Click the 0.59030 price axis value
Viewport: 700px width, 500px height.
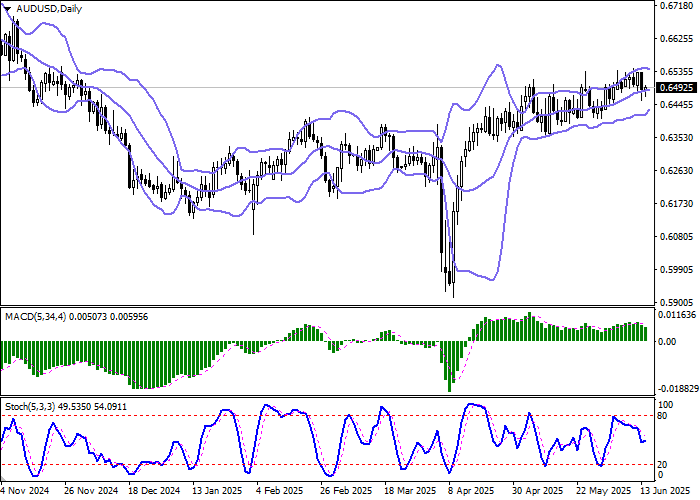coord(677,302)
